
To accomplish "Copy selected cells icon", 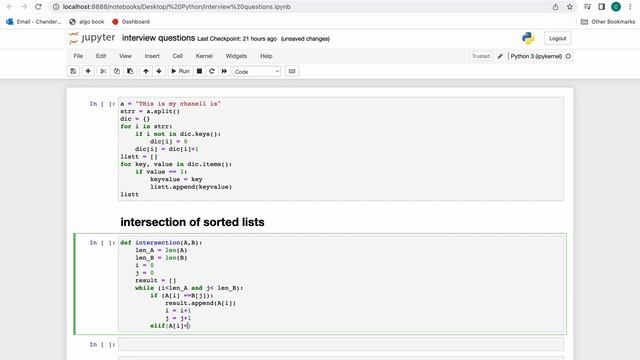I will tap(117, 71).
